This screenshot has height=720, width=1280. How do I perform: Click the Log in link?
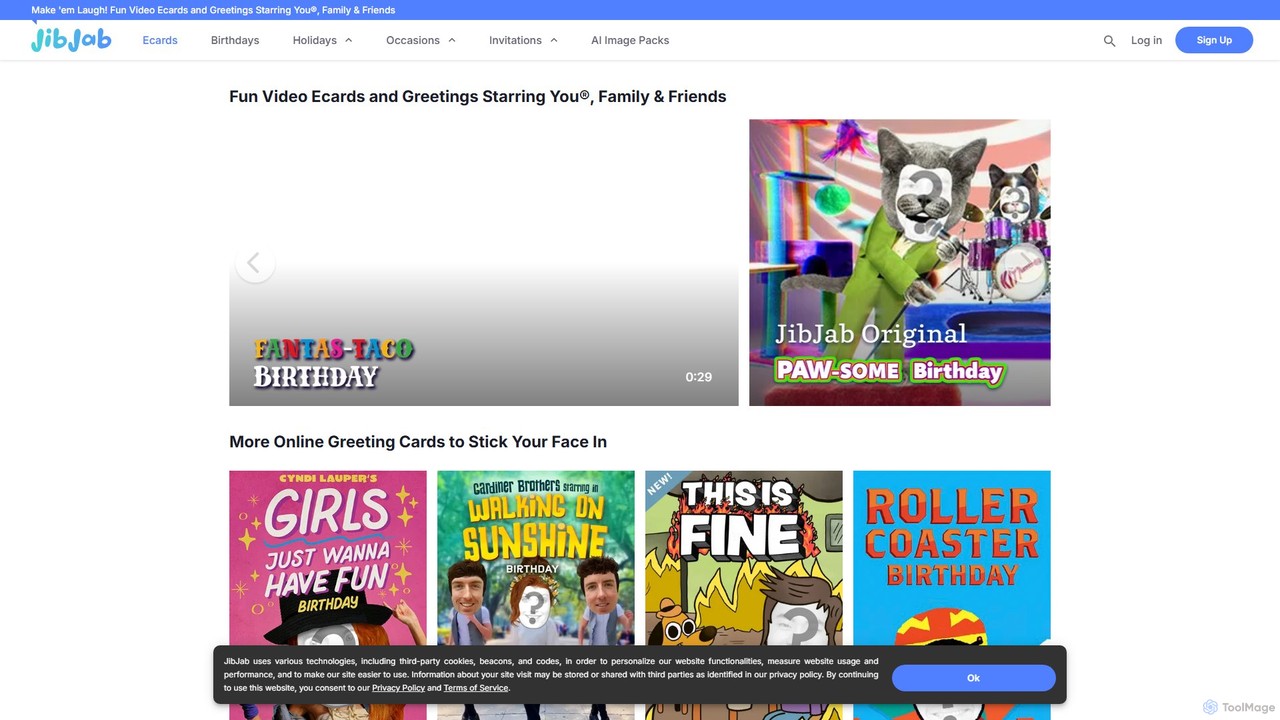(x=1146, y=40)
